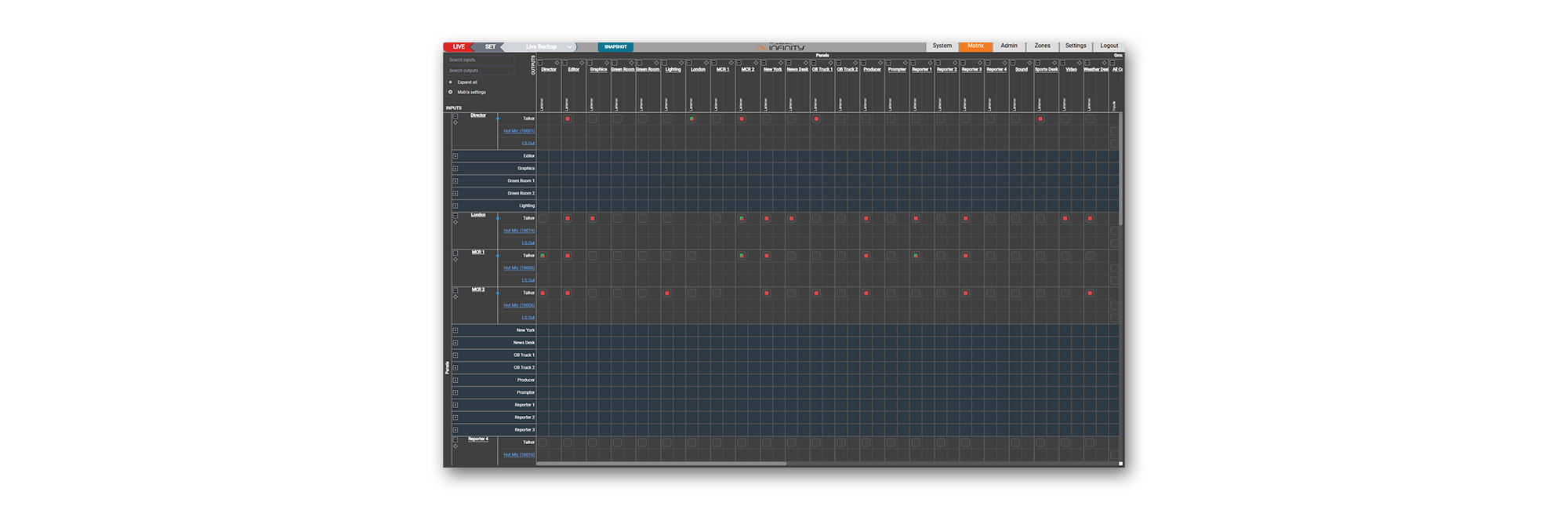This screenshot has width=1568, height=510.
Task: Switch to the Admin tab
Action: (1009, 46)
